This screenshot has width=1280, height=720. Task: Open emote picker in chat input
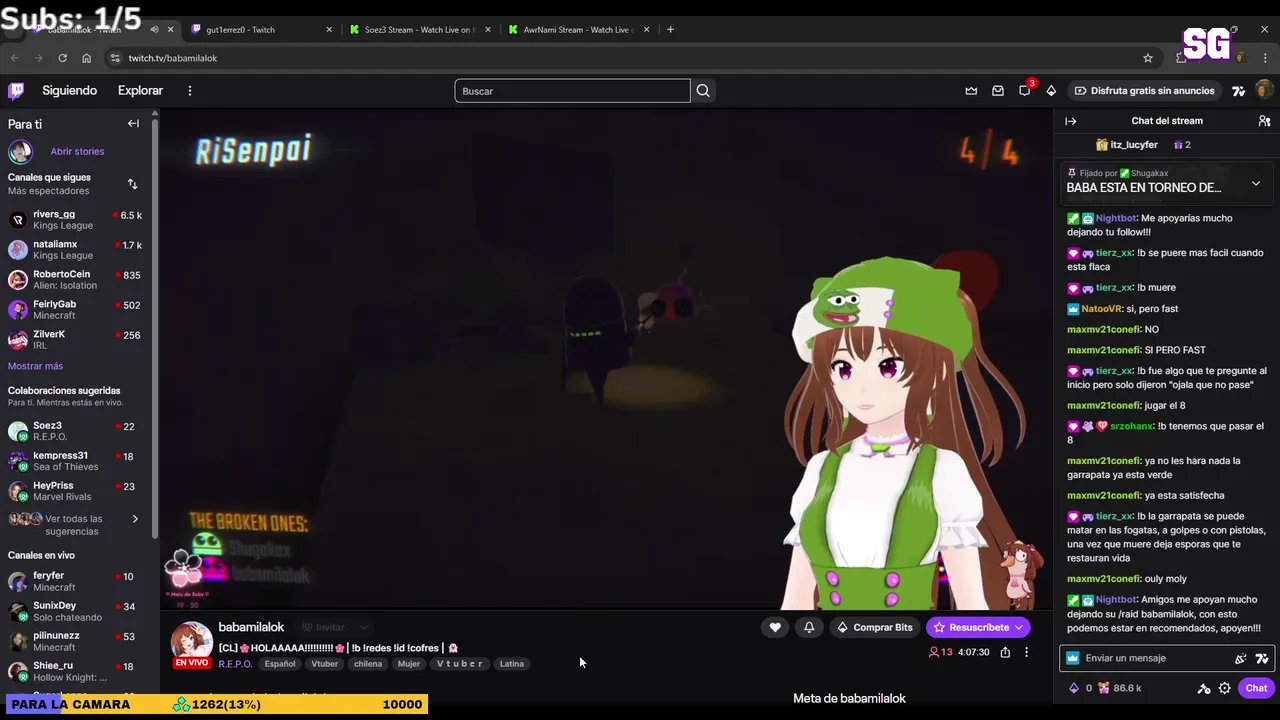1262,658
